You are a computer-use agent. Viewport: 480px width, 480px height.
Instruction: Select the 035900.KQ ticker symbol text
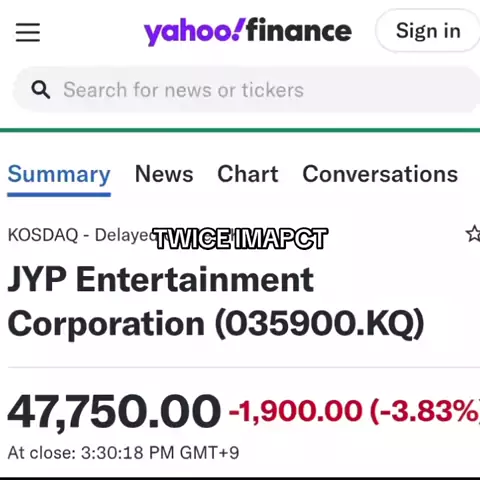coord(319,324)
